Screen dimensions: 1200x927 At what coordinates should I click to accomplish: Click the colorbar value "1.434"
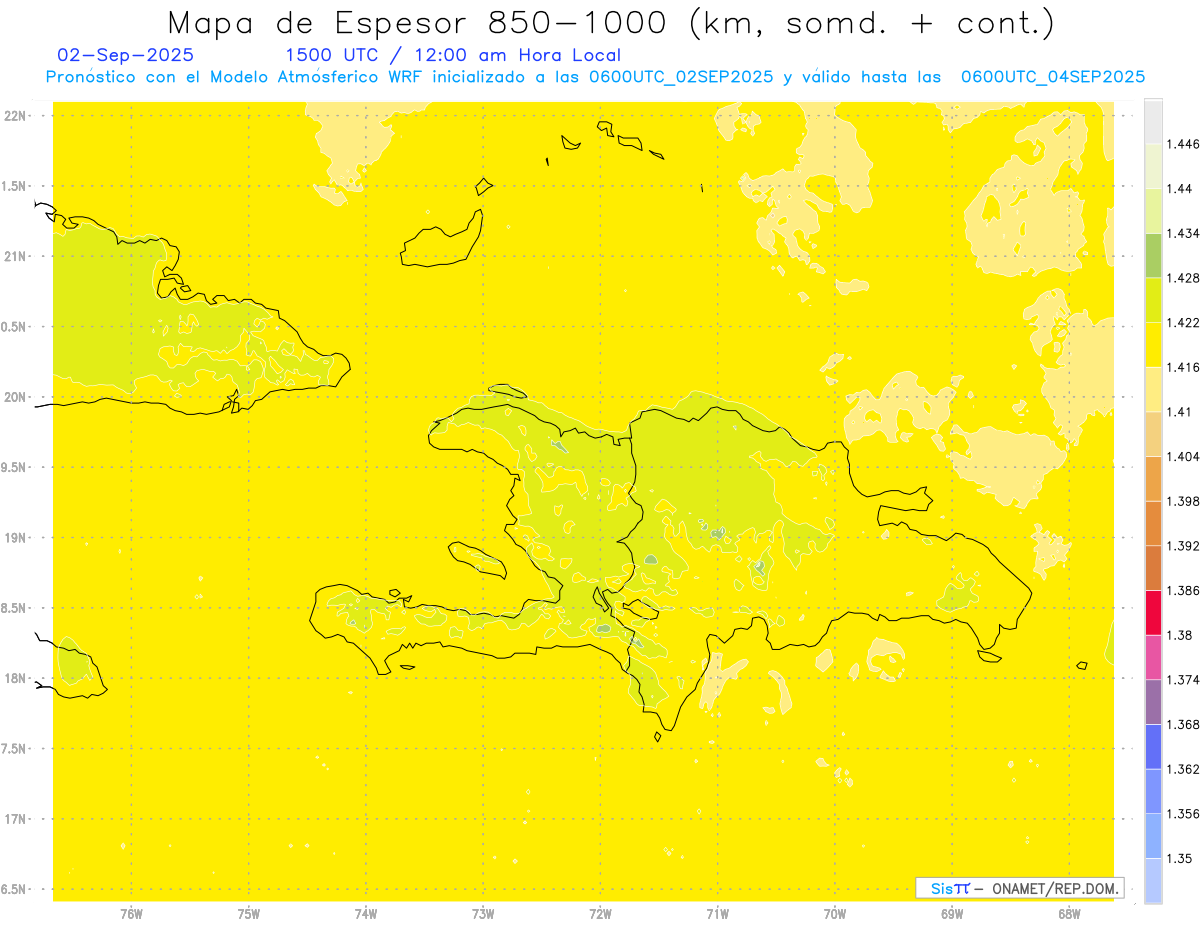tap(1182, 234)
